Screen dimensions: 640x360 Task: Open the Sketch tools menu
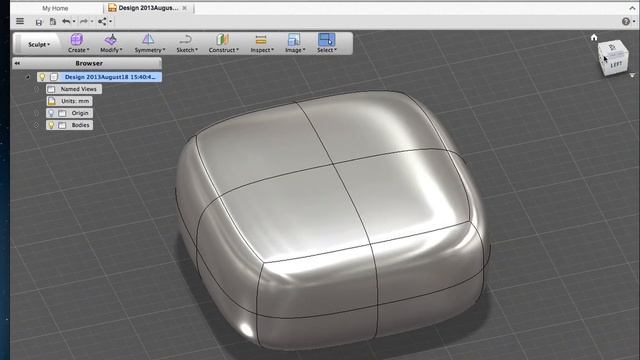pyautogui.click(x=187, y=43)
